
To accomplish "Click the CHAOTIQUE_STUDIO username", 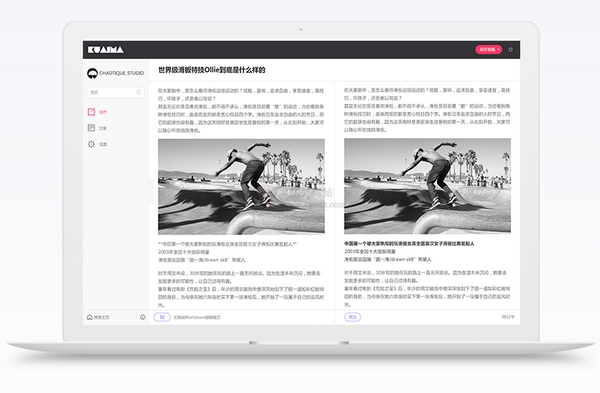I will [x=122, y=73].
